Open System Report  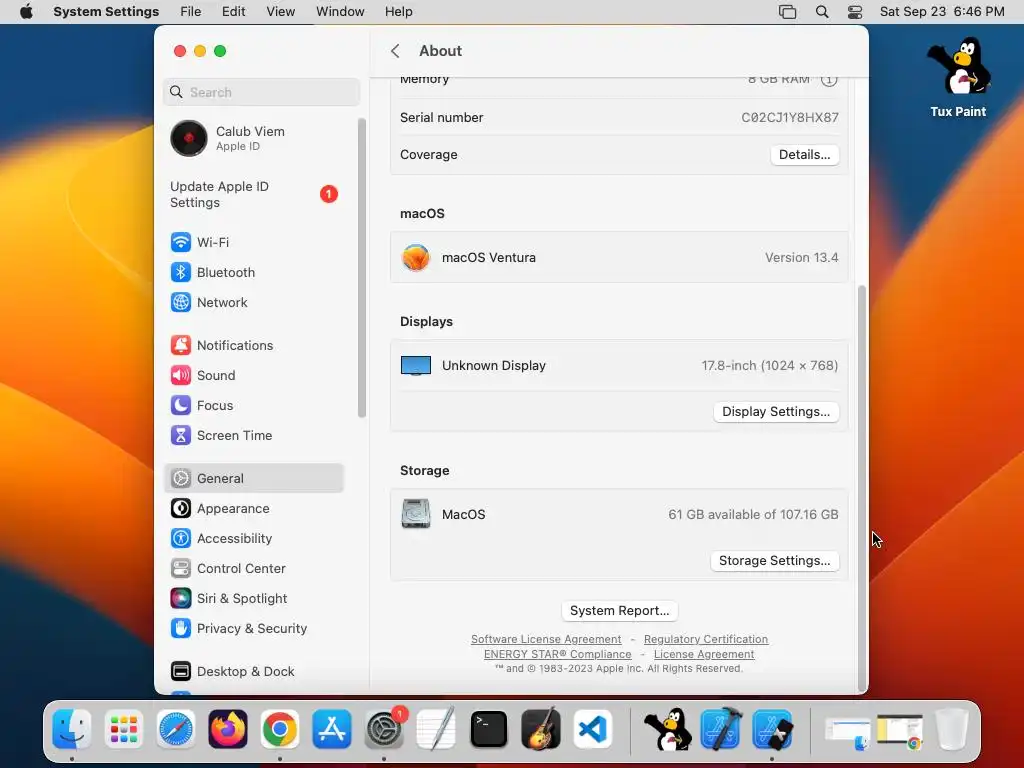(x=619, y=611)
